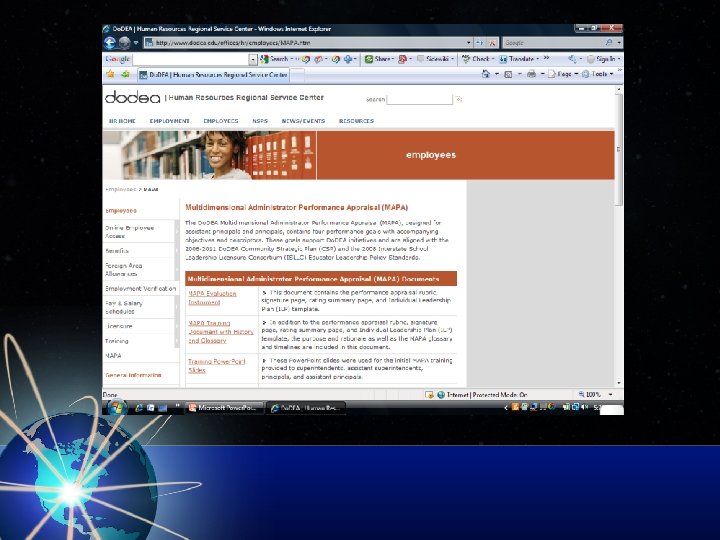Click Licensure in the sidebar
The image size is (720, 540).
pos(118,326)
